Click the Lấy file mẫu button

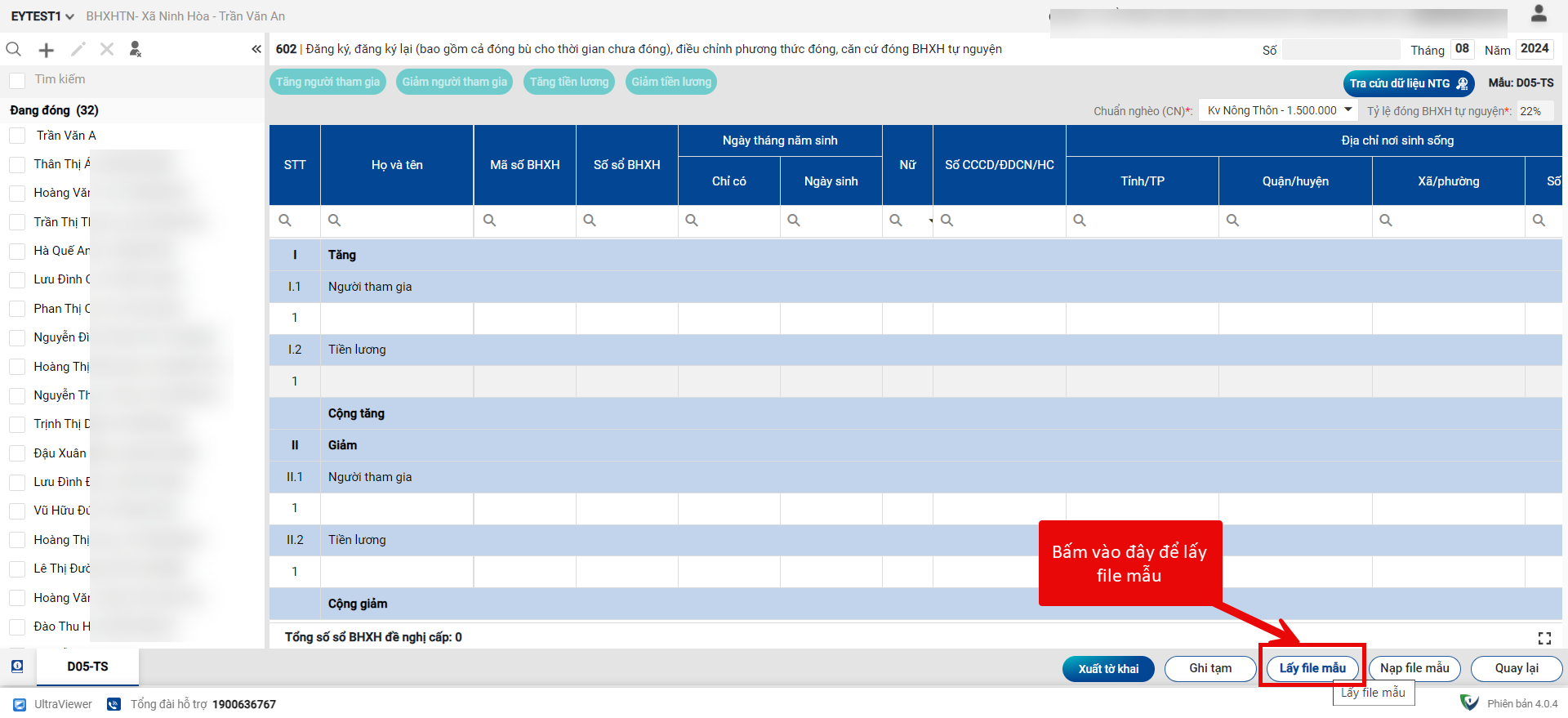(1312, 668)
